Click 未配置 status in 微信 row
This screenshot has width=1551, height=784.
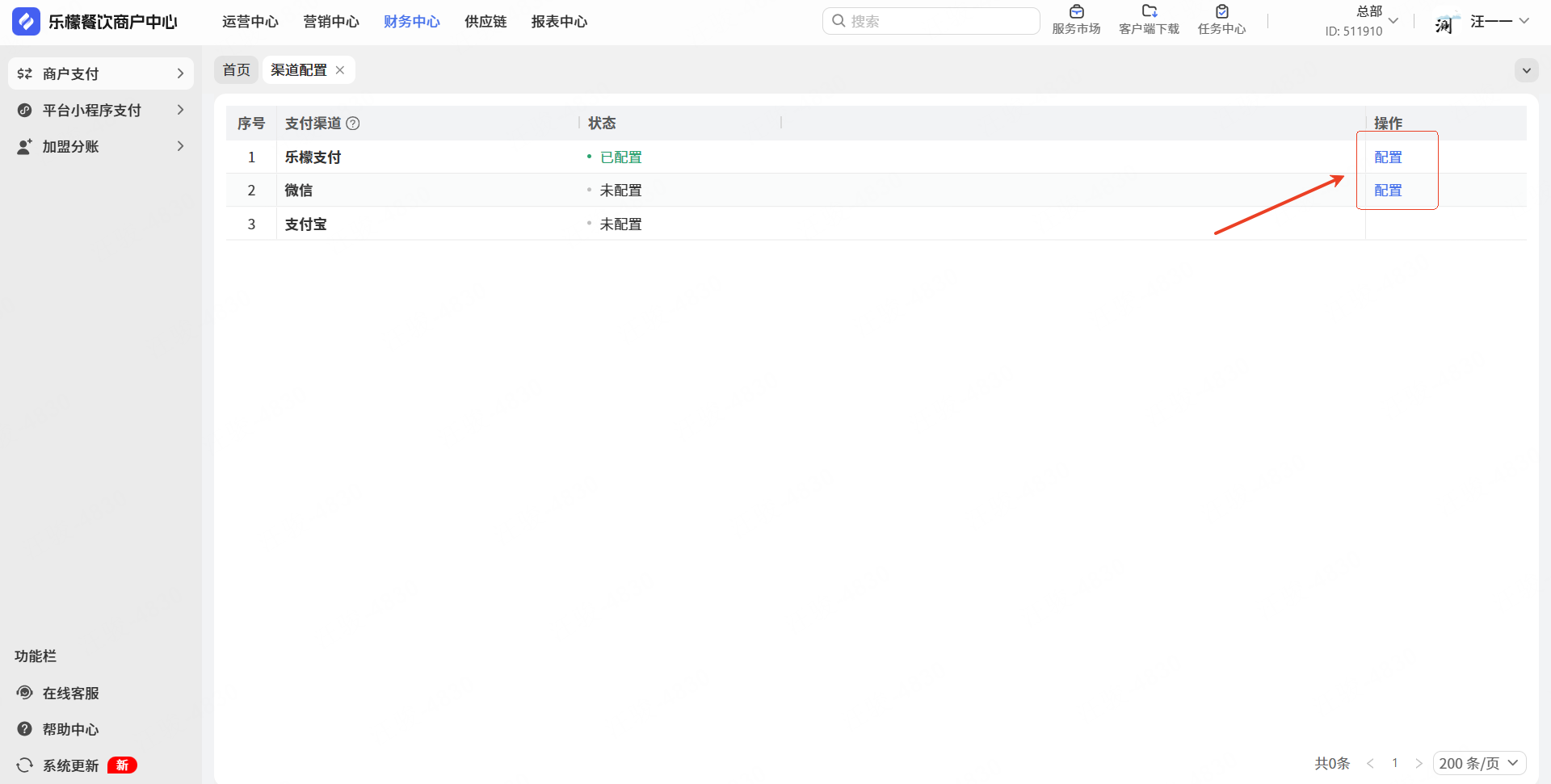coord(620,191)
